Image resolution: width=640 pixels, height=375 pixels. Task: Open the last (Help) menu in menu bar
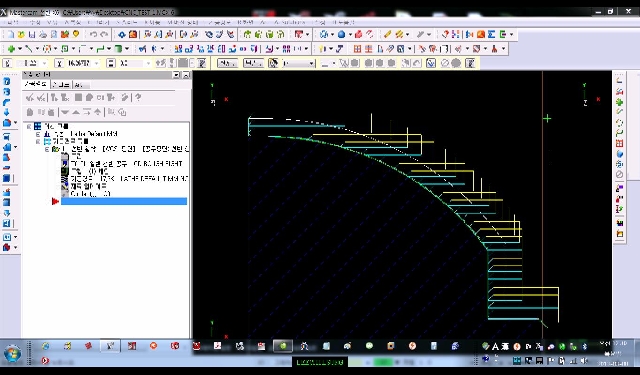(344, 22)
